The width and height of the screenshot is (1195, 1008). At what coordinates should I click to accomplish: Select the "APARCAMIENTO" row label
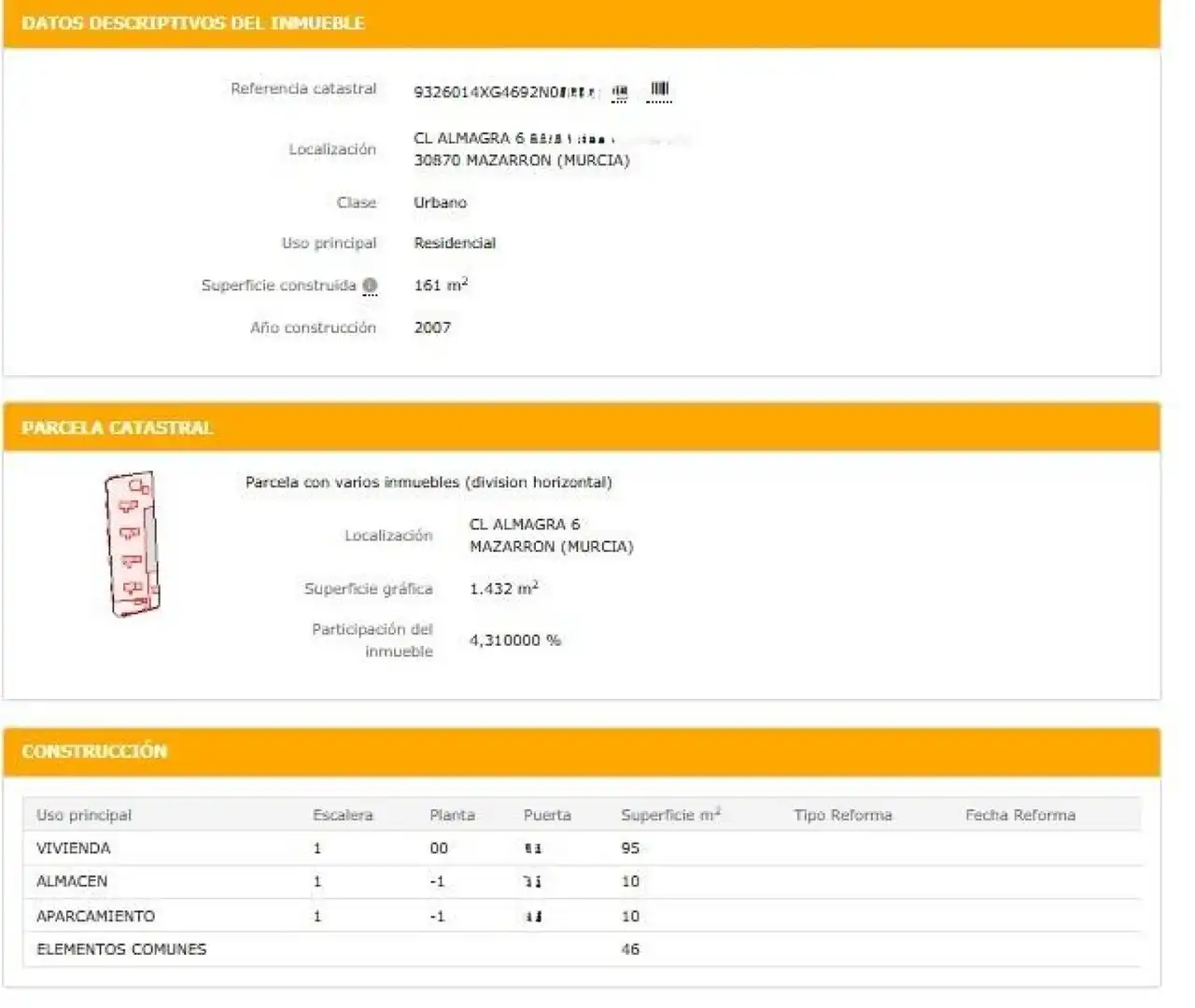point(96,917)
